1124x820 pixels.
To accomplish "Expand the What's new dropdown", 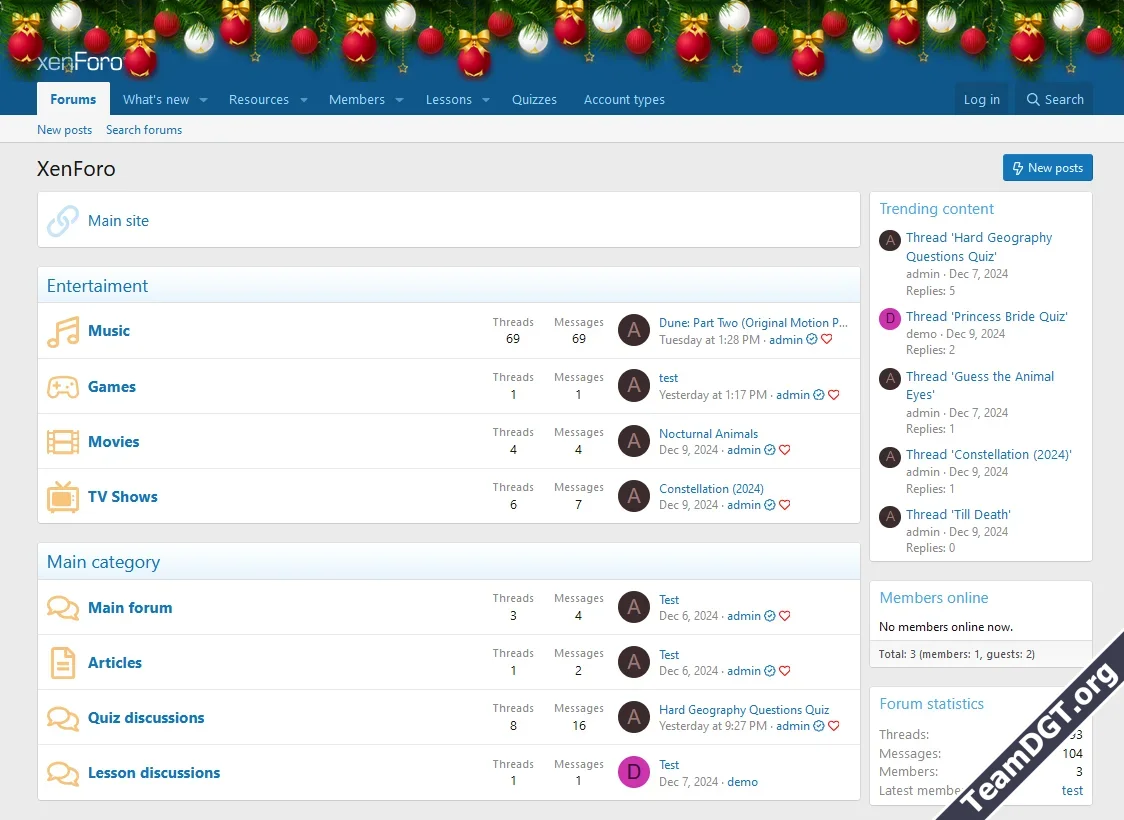I will 203,100.
